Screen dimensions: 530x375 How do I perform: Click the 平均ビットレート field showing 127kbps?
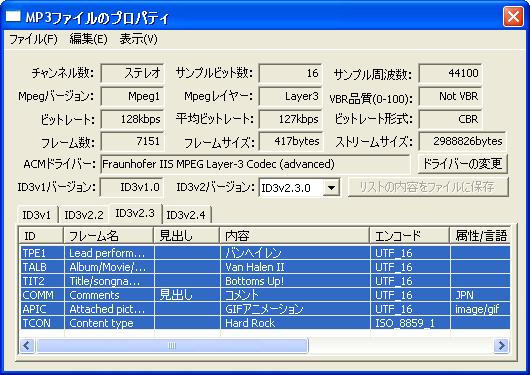click(290, 119)
